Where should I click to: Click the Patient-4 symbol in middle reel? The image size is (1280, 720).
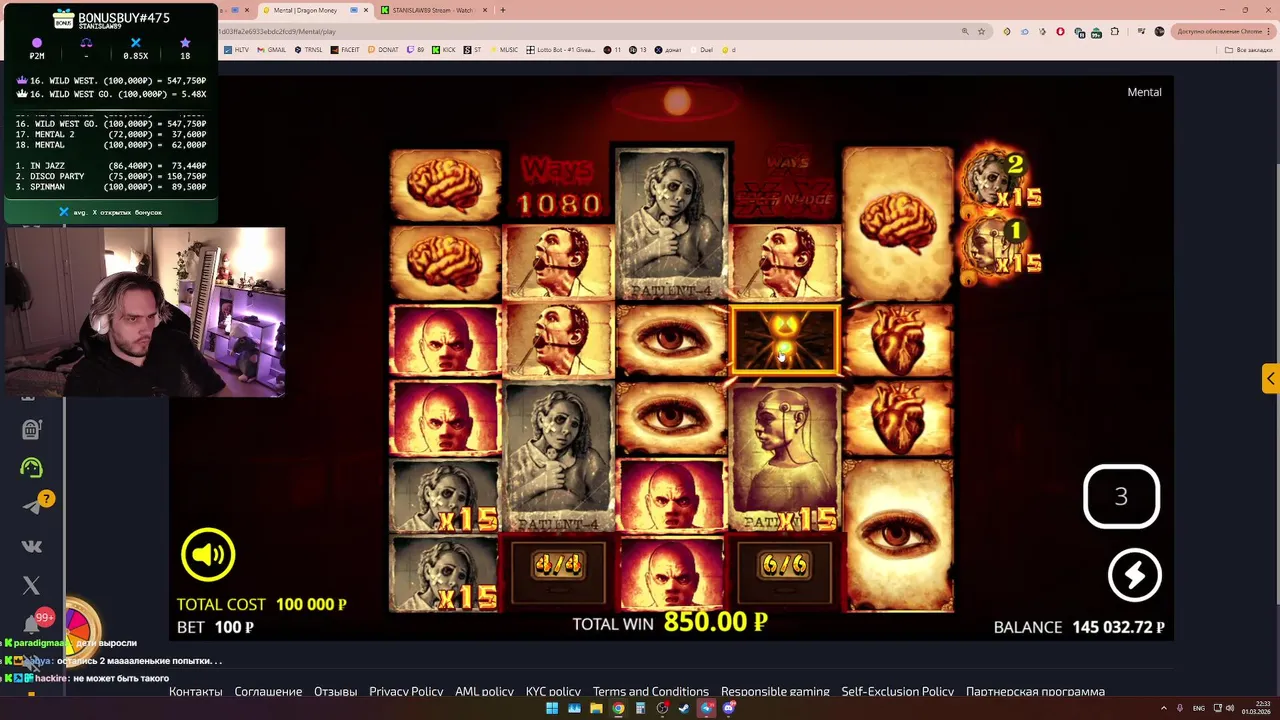pyautogui.click(x=671, y=223)
